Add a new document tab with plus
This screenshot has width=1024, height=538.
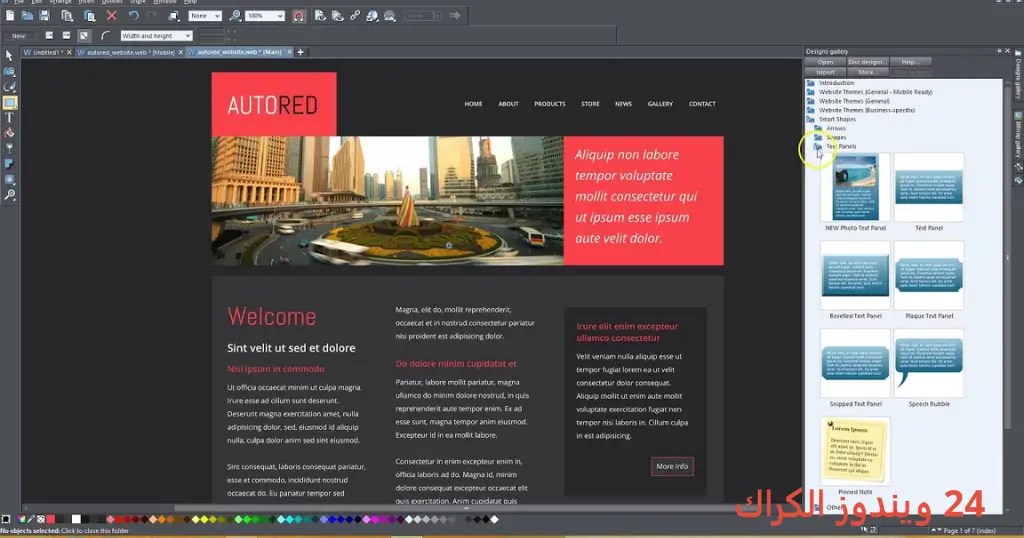click(x=300, y=52)
